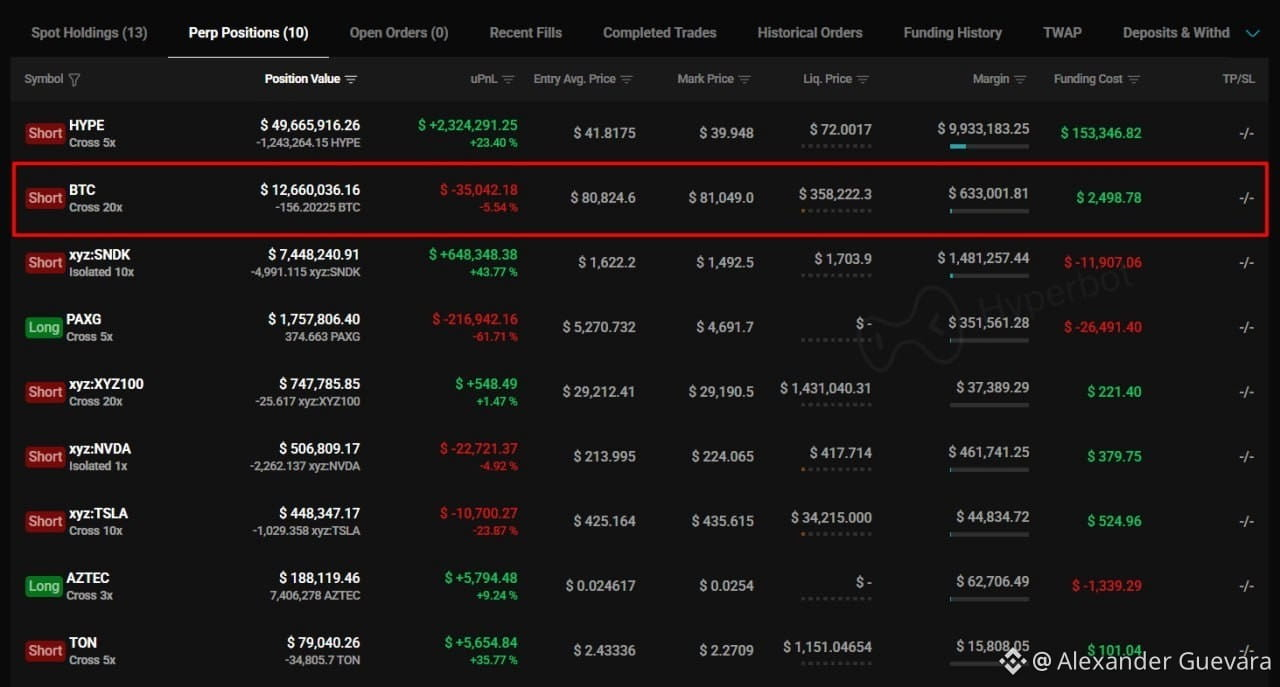Click Short badge on xyz:XYZ100 row
1280x687 pixels.
pos(45,392)
